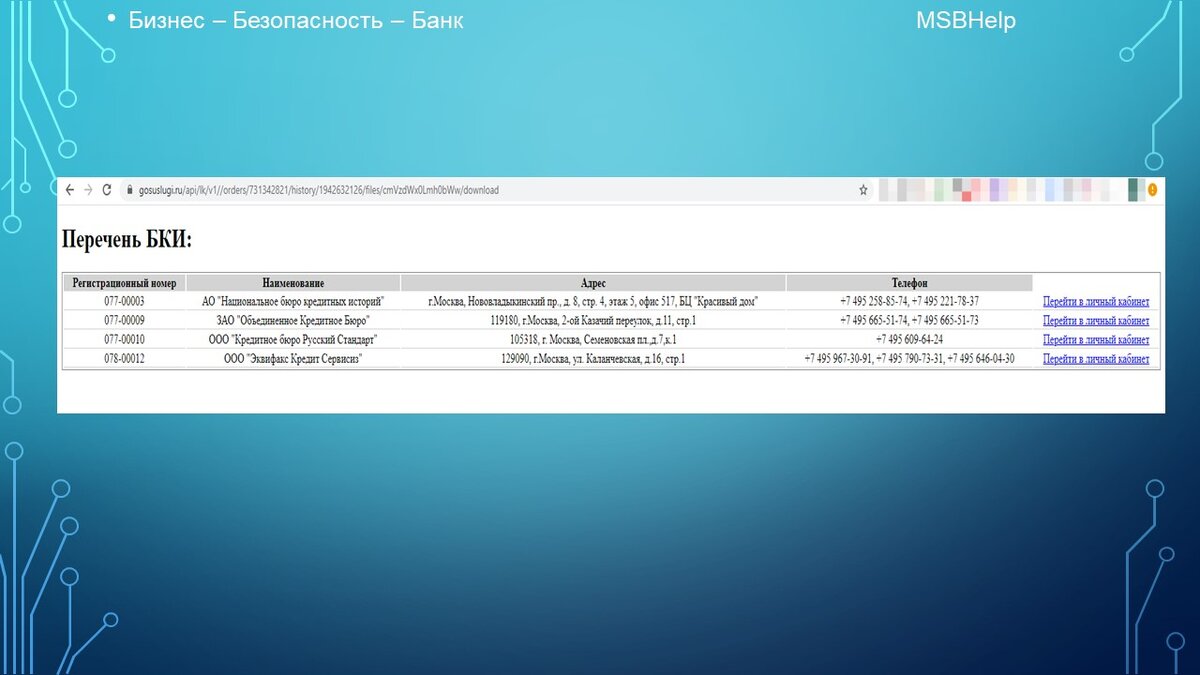Bookmark page with the star icon

864,190
